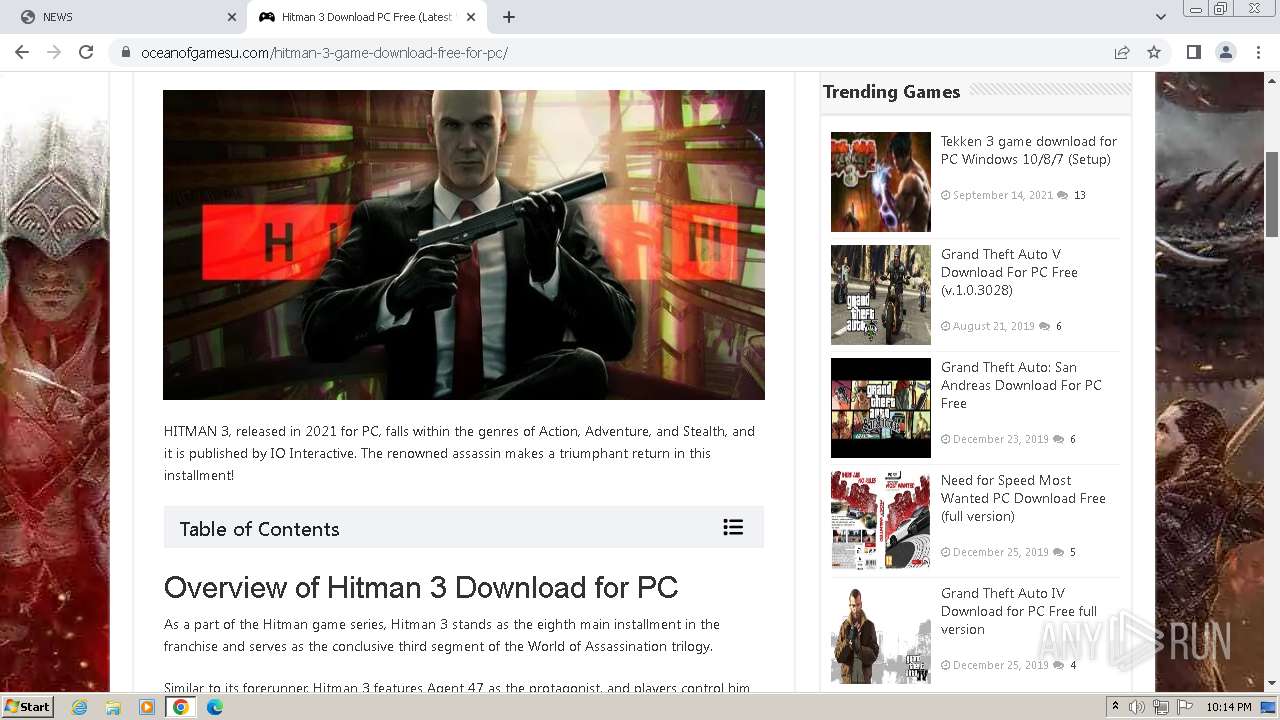Open Grand Theft Auto V Download link

(1009, 272)
